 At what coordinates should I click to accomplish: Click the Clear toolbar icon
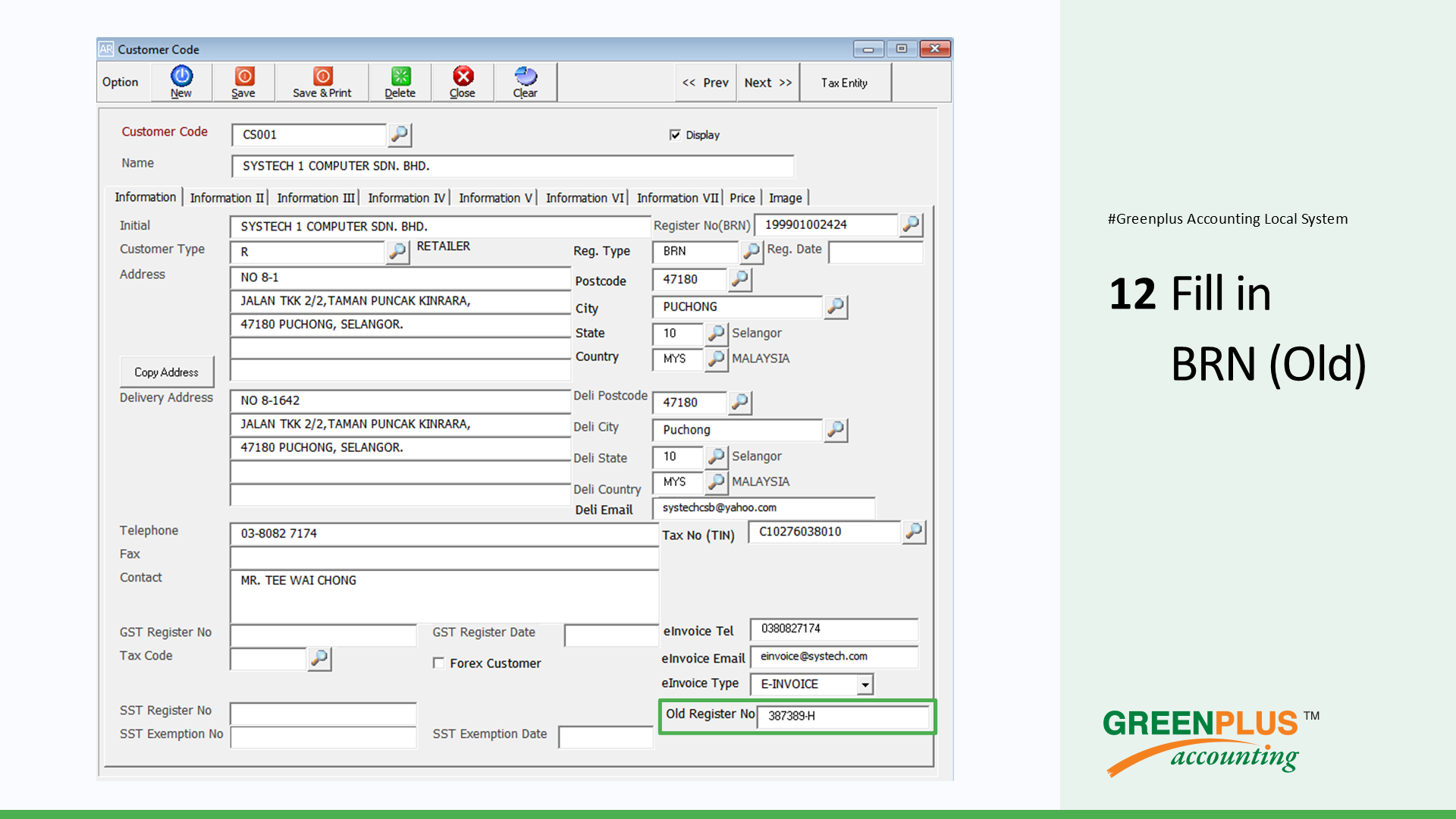pos(525,82)
